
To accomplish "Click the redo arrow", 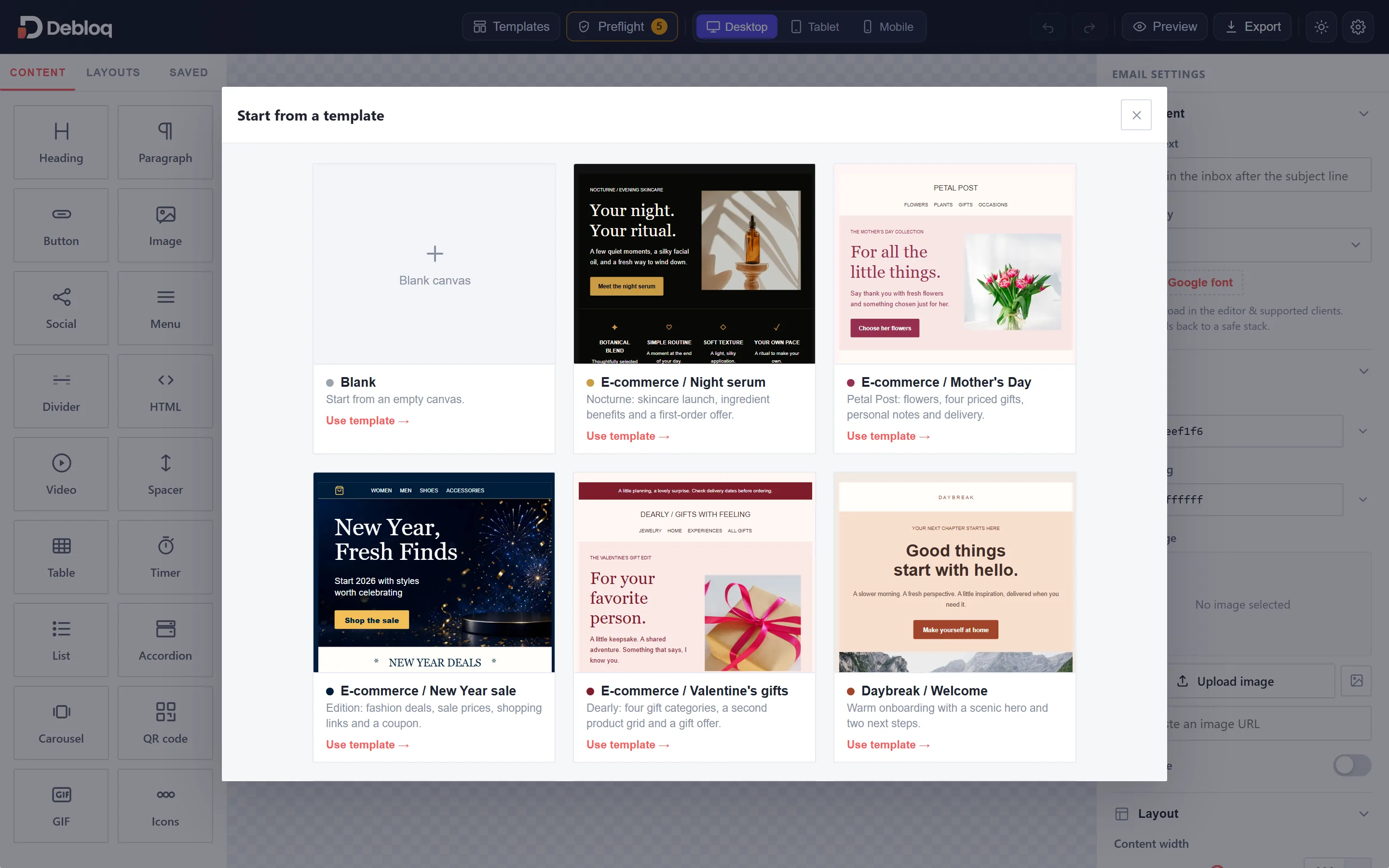I will (x=1089, y=27).
